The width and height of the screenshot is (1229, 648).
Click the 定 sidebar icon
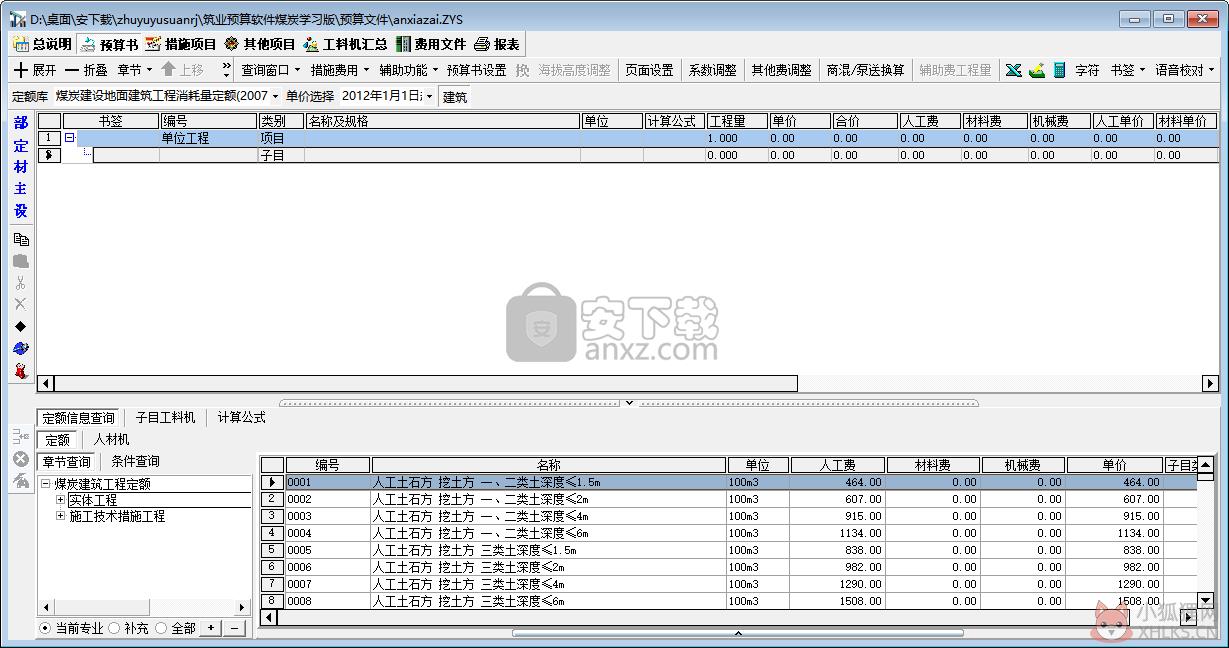pos(21,145)
